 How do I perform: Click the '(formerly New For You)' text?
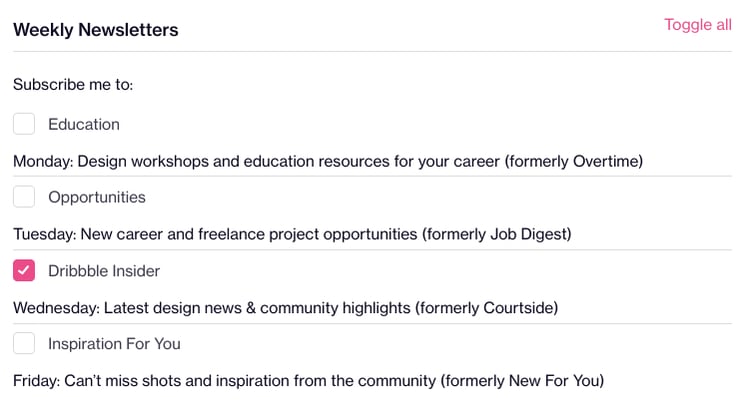[523, 381]
